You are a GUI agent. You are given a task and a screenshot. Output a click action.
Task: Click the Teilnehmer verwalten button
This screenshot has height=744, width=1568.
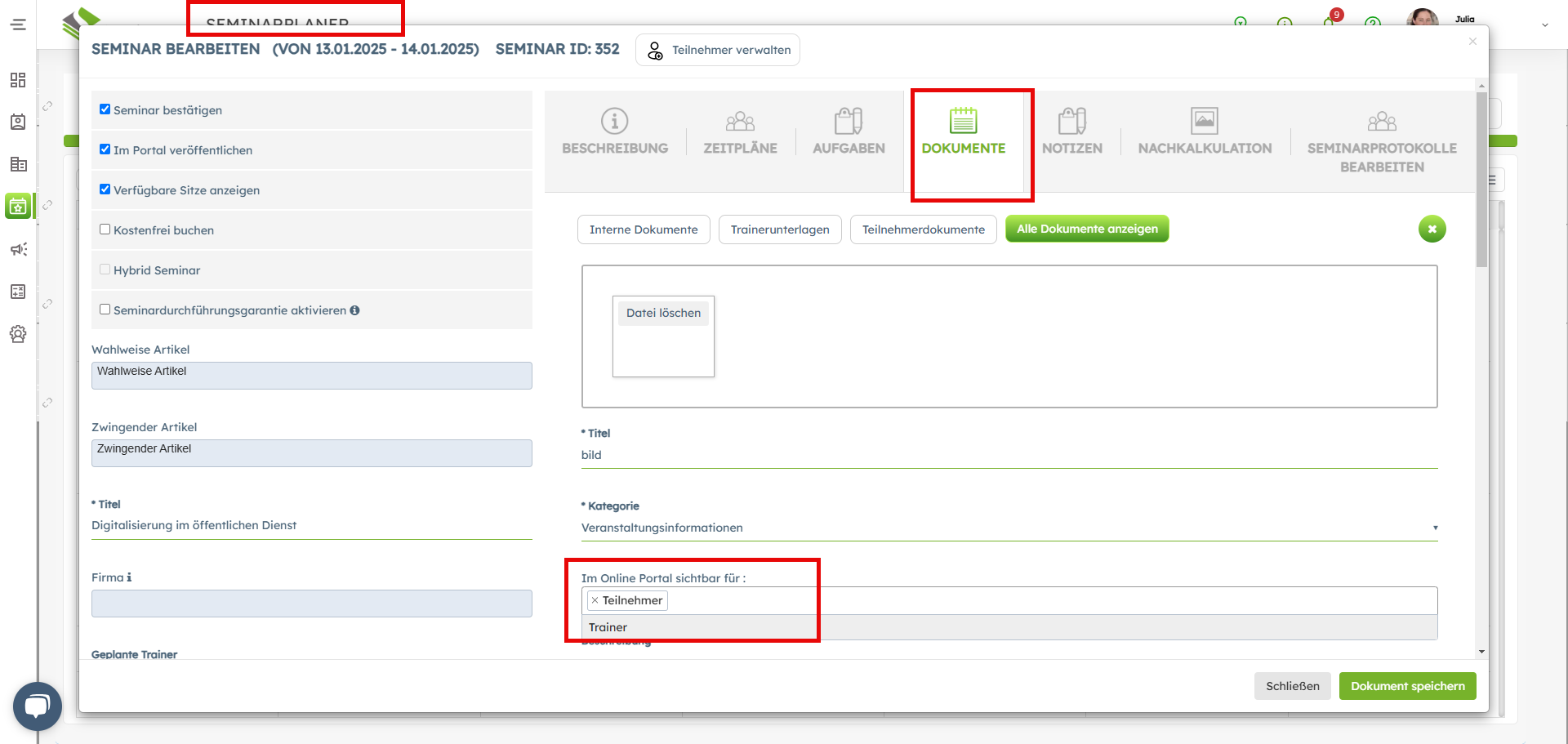tap(718, 50)
